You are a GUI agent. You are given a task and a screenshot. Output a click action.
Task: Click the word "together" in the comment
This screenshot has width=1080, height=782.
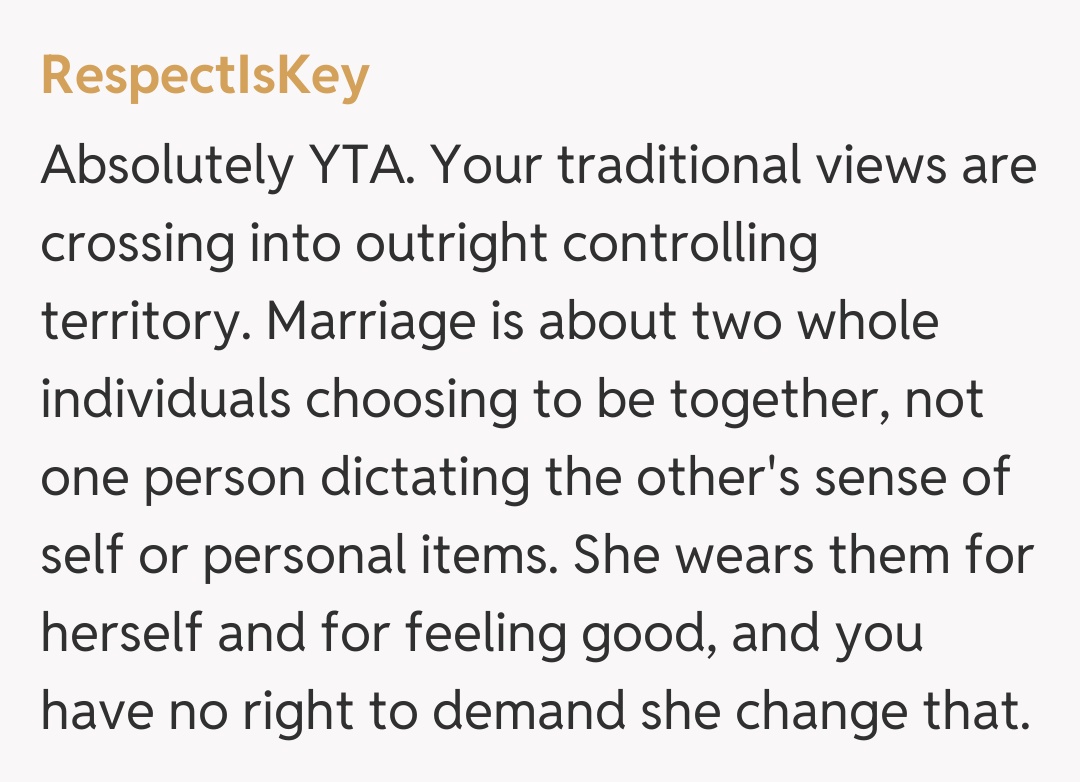(776, 401)
